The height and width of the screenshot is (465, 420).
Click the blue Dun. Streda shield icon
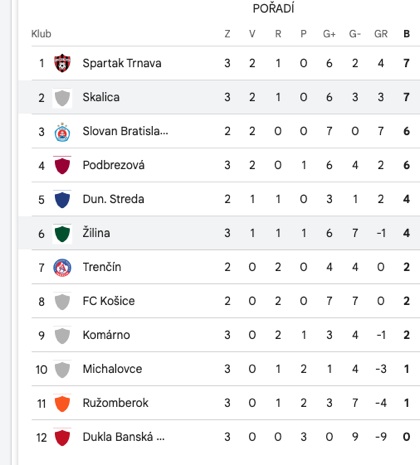point(62,199)
